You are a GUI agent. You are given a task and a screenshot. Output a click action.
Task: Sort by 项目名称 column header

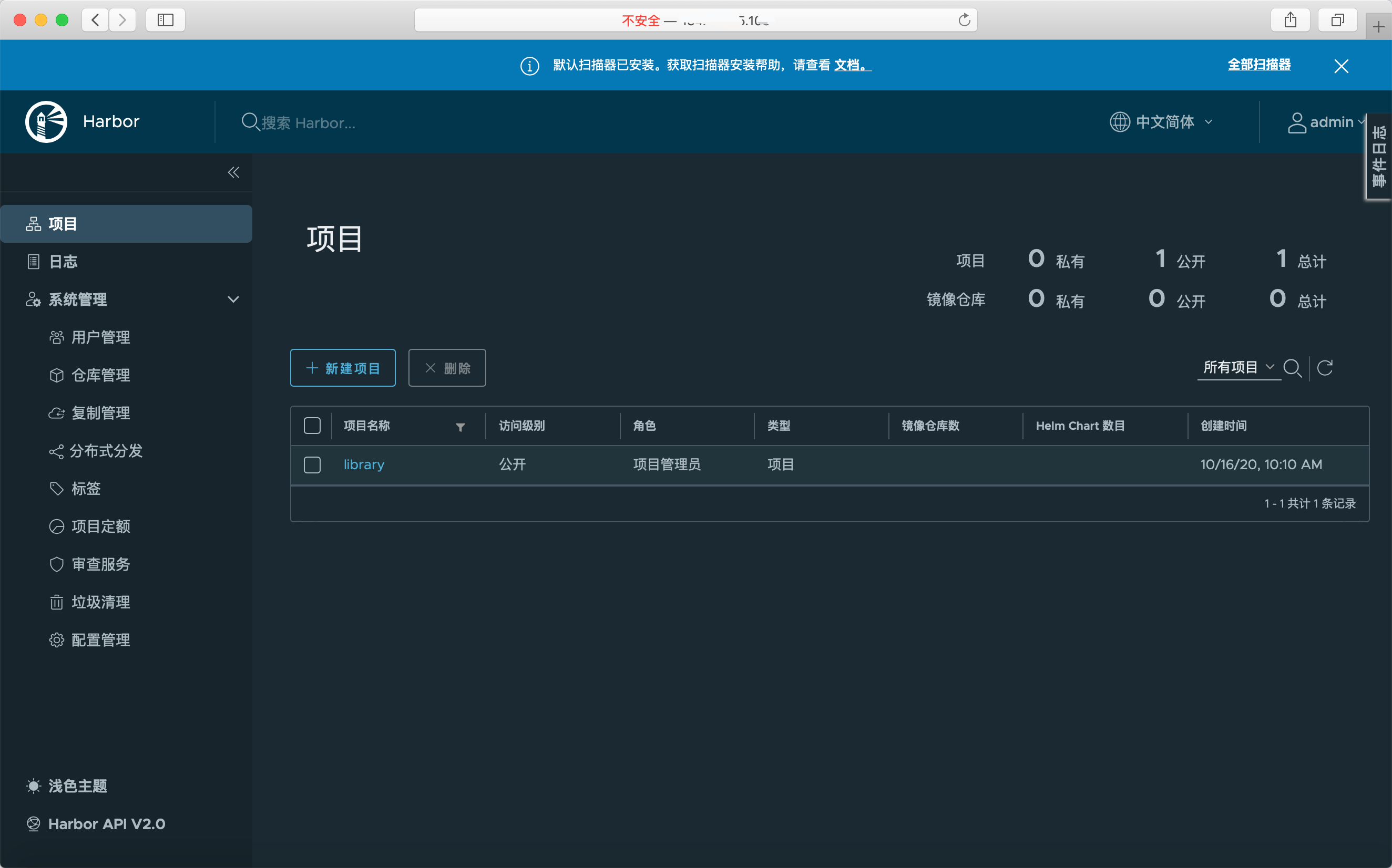tap(367, 426)
